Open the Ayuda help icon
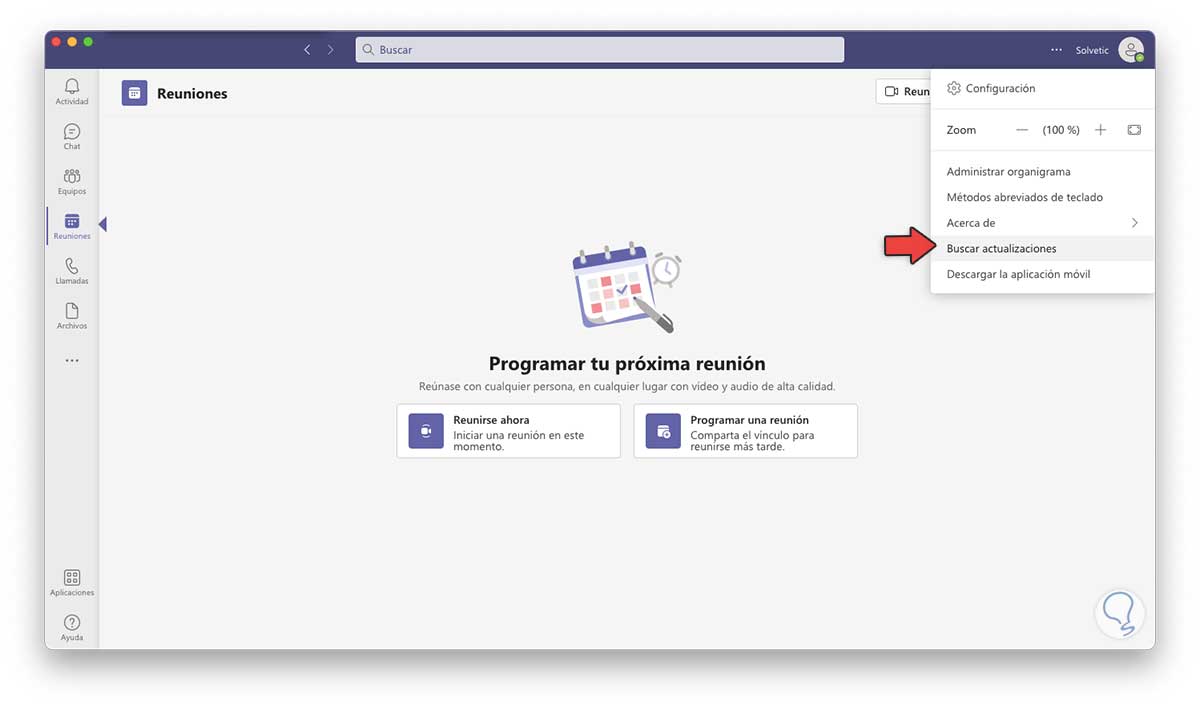Screen dimensions: 1200x709 tap(72, 623)
